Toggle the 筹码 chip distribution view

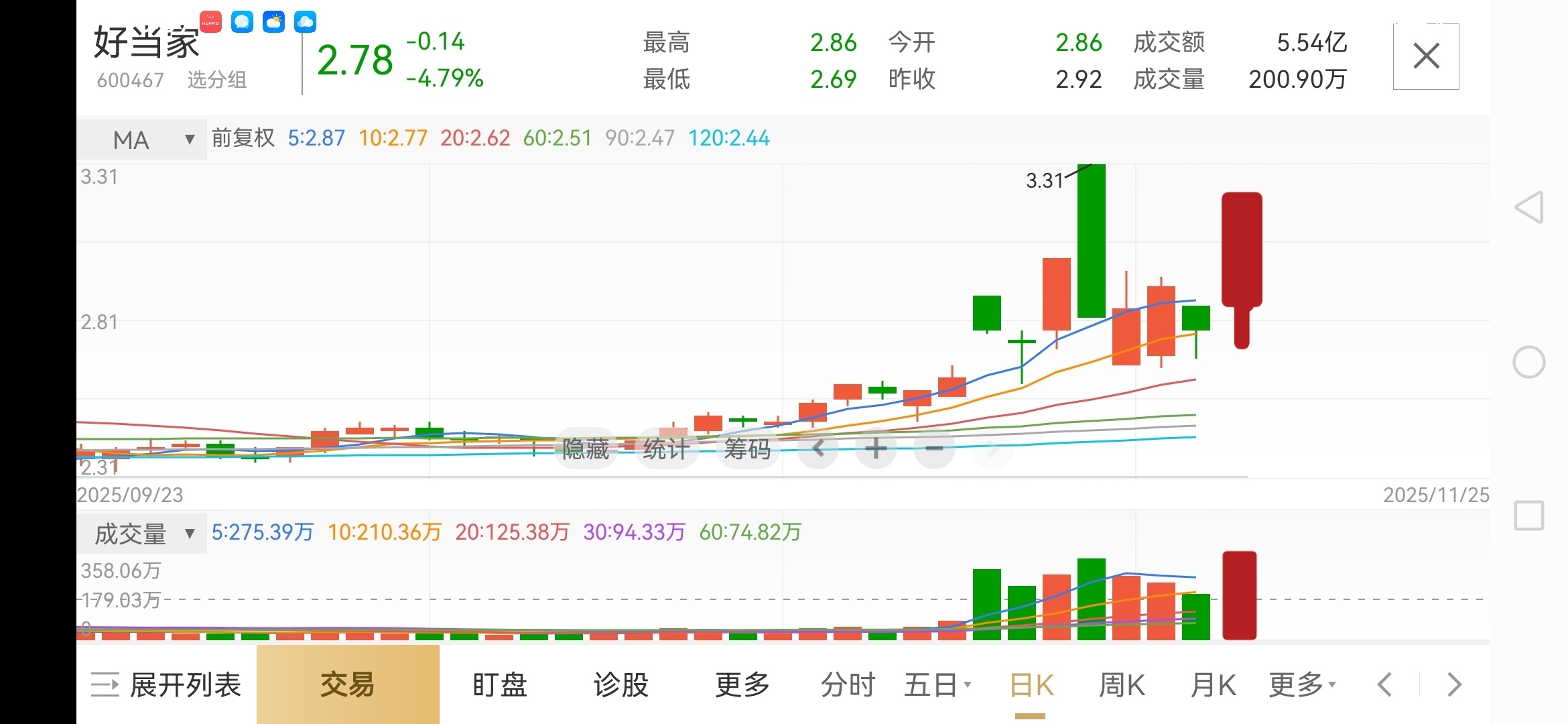(x=747, y=448)
